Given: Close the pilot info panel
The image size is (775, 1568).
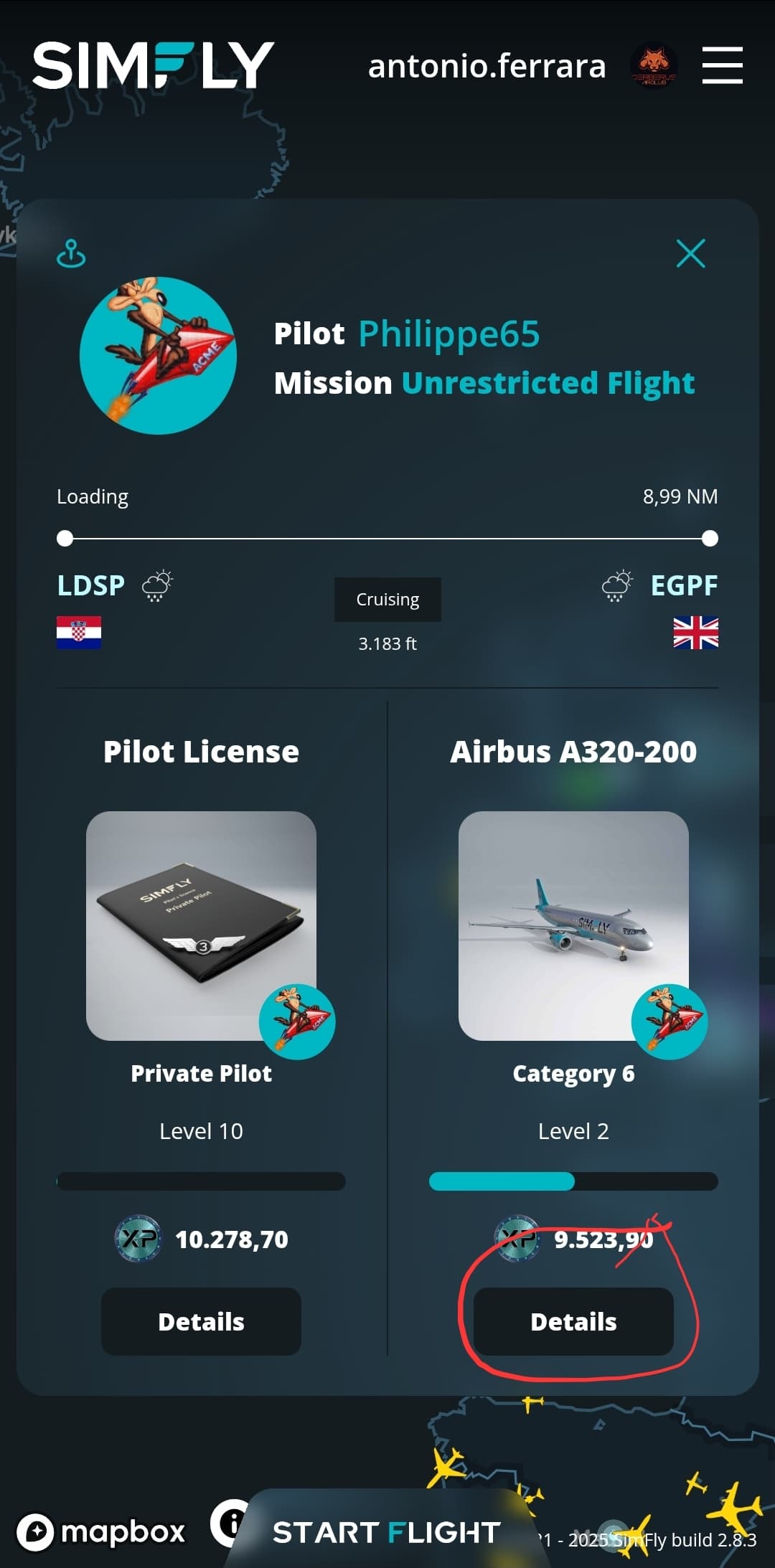Looking at the screenshot, I should click(x=690, y=253).
